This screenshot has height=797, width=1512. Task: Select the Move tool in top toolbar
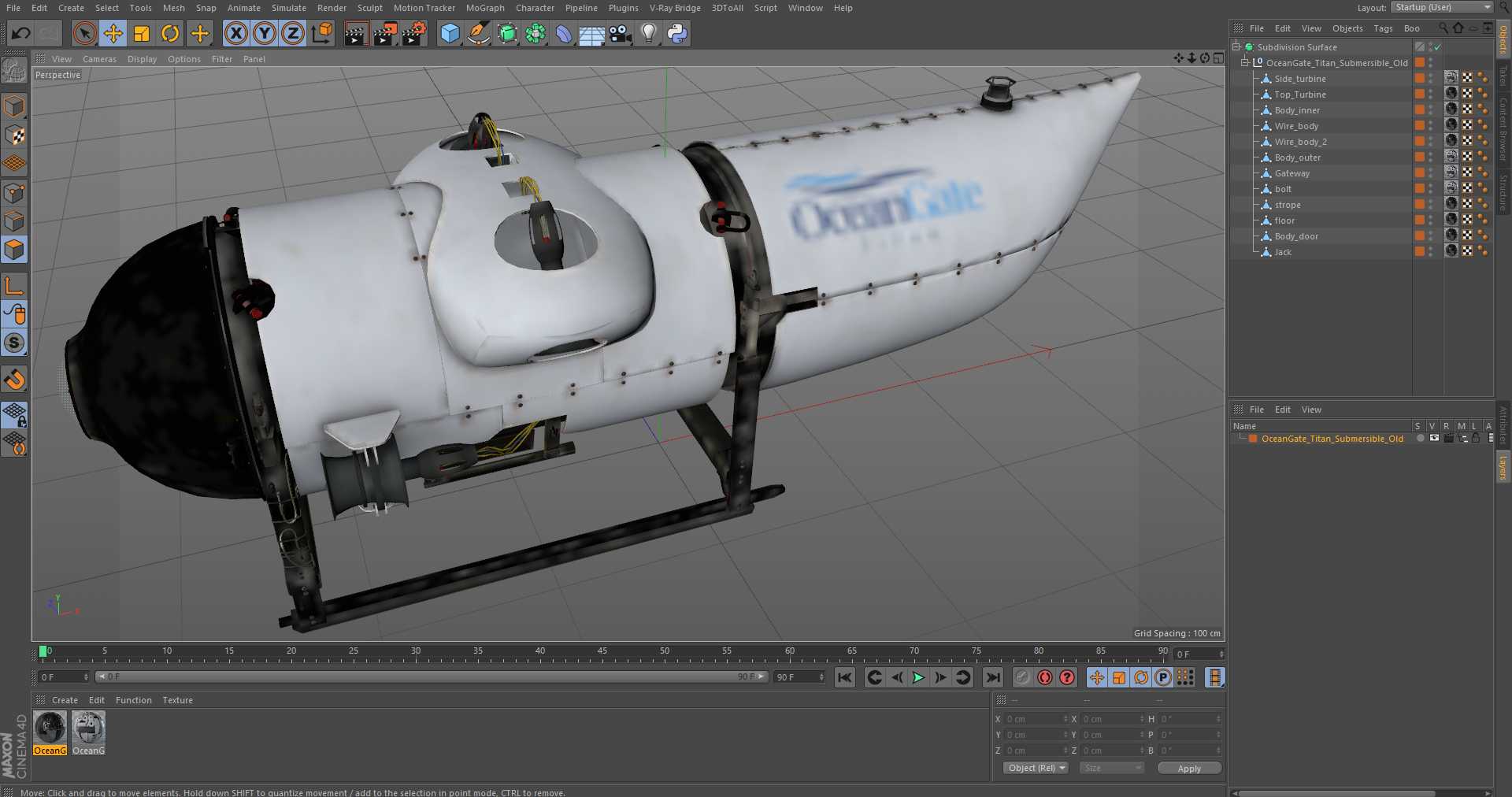coord(113,33)
